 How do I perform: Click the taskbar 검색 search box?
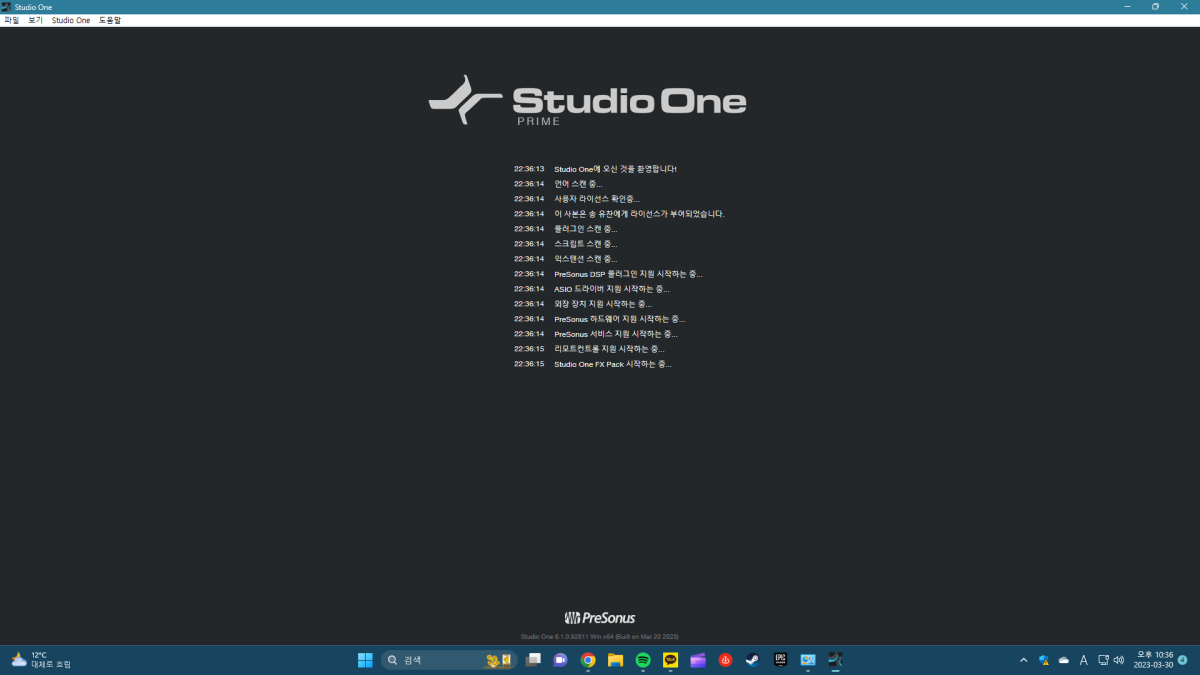point(449,660)
